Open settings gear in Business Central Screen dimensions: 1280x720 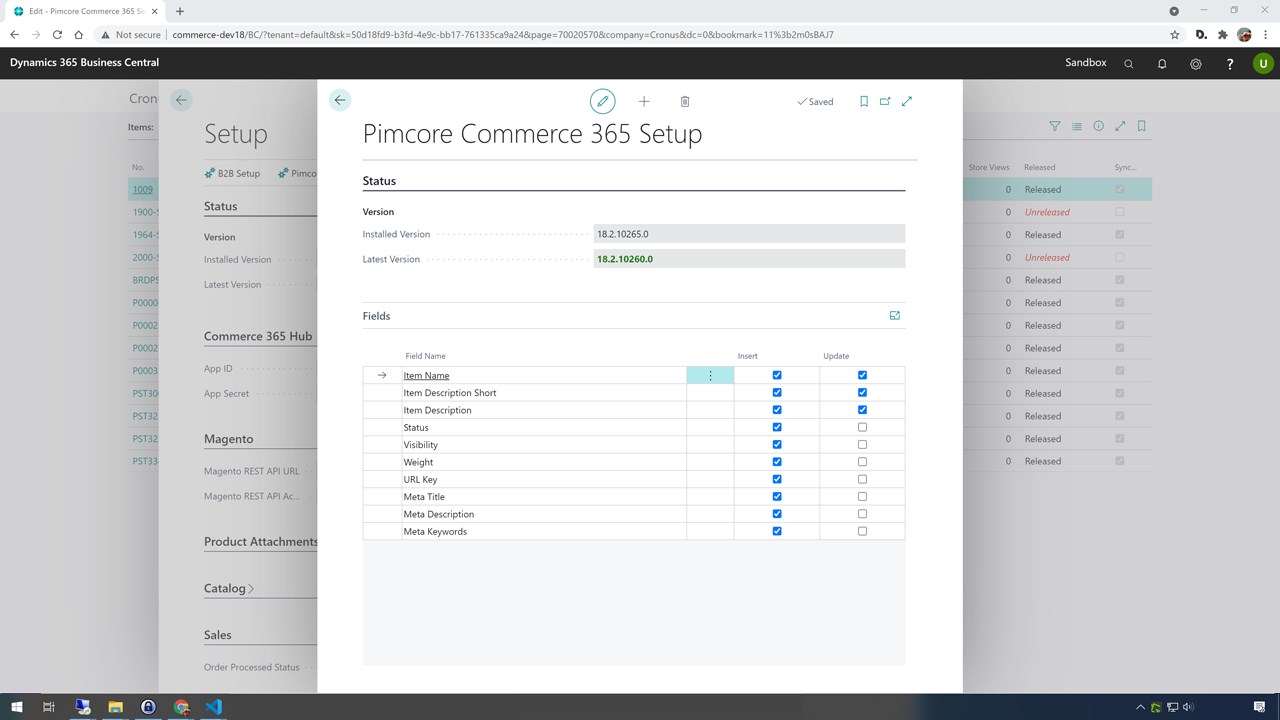[x=1196, y=63]
